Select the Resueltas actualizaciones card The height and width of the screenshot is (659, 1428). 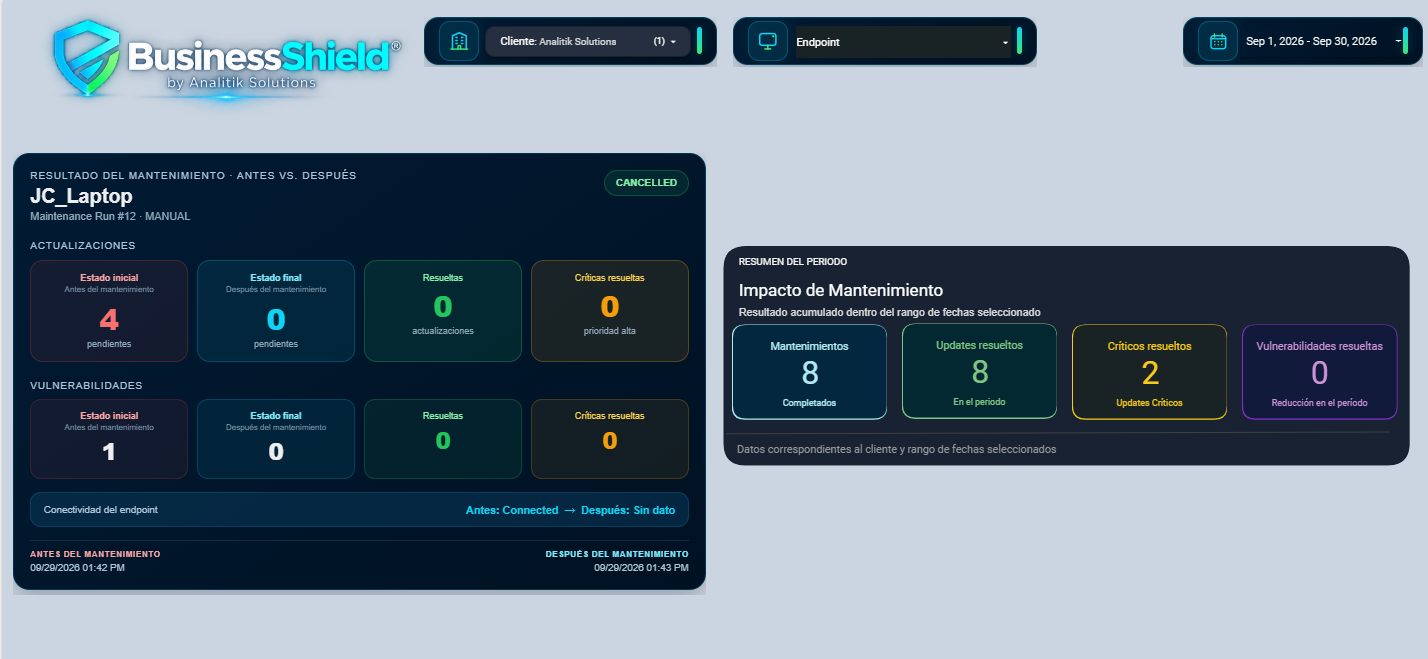443,311
